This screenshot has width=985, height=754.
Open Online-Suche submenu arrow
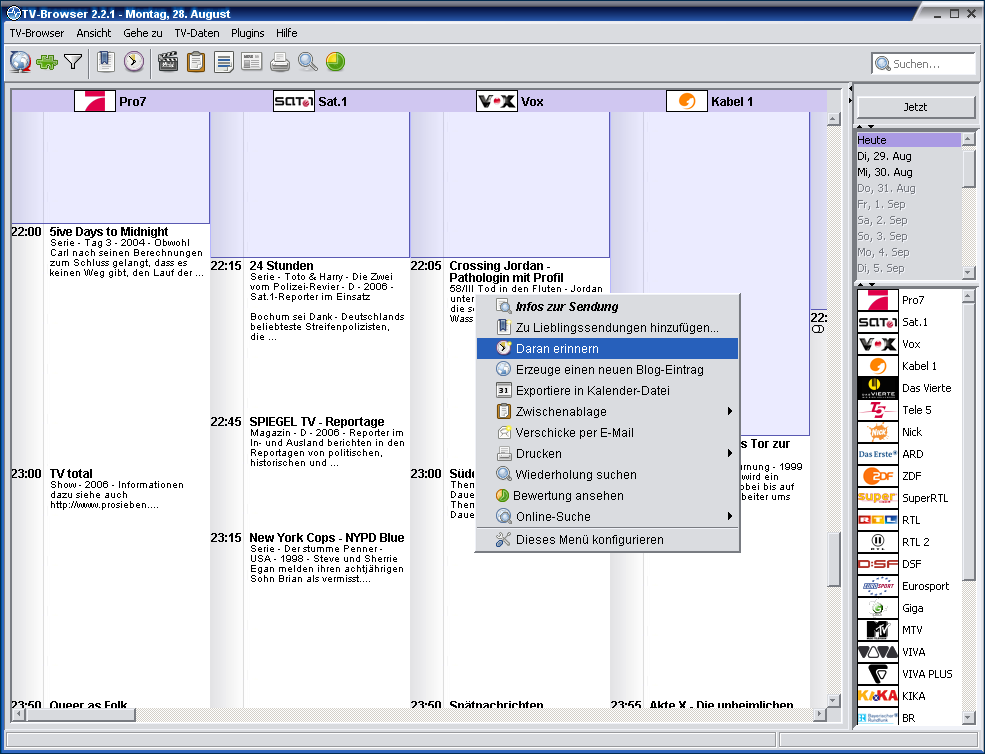730,516
